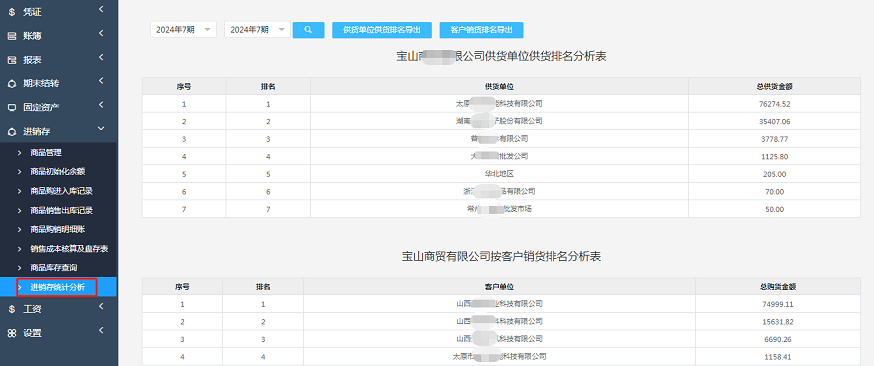Click customer amount 6690.26 cell

tap(779, 339)
